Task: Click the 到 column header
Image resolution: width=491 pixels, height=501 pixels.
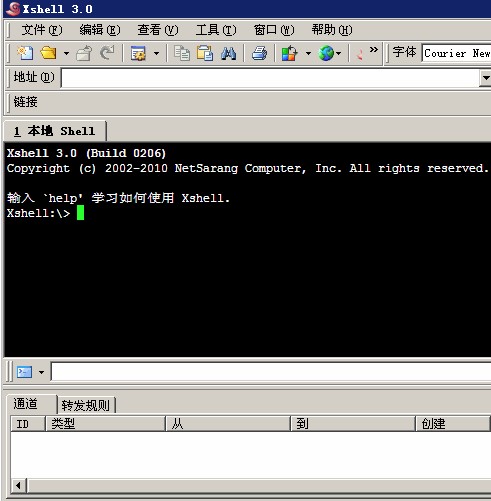Action: pos(353,424)
